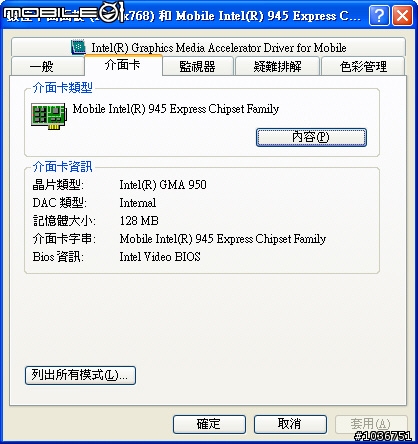This screenshot has height=444, width=418.
Task: Click 列出所有模式(L)... button
Action: click(x=80, y=375)
